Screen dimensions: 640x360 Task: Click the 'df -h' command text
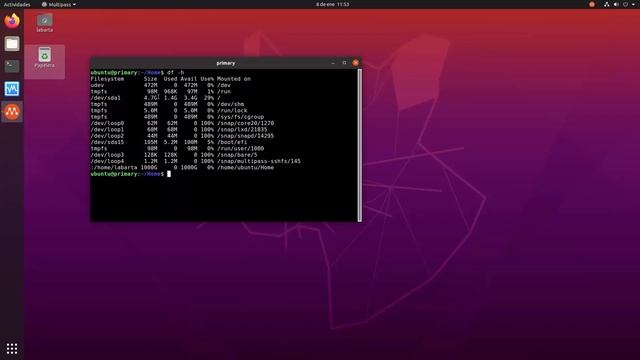176,73
